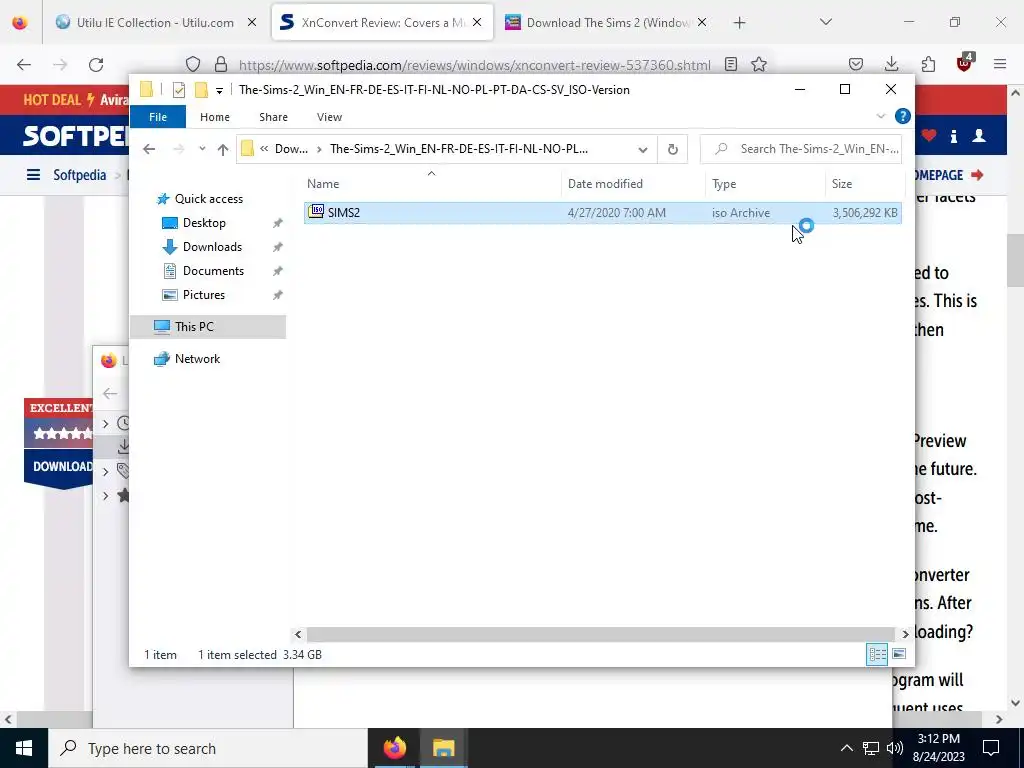Image resolution: width=1024 pixels, height=768 pixels.
Task: Click the 3,506,292 KB size cell
Action: [865, 213]
